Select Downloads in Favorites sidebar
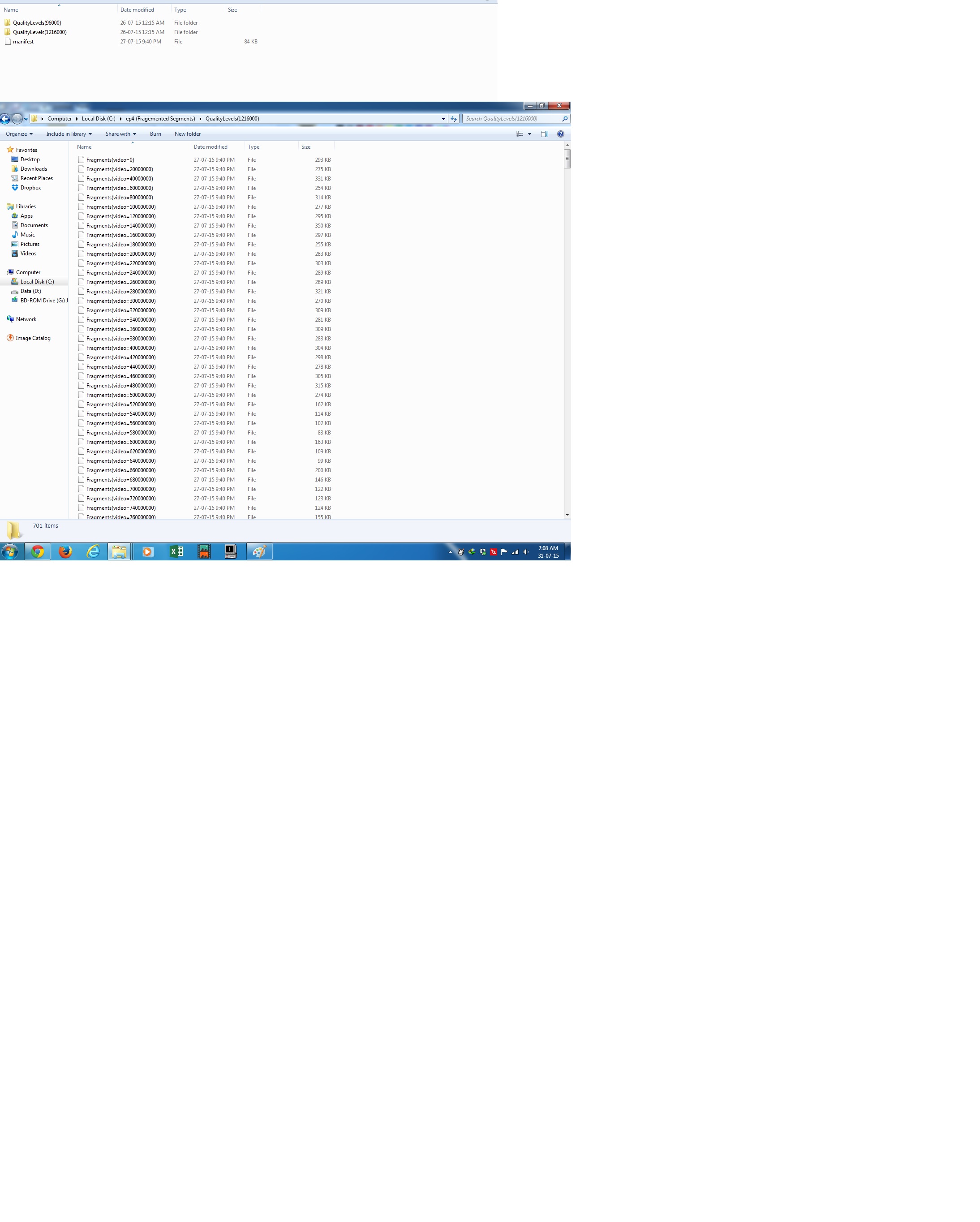The image size is (980, 1222). coord(34,169)
